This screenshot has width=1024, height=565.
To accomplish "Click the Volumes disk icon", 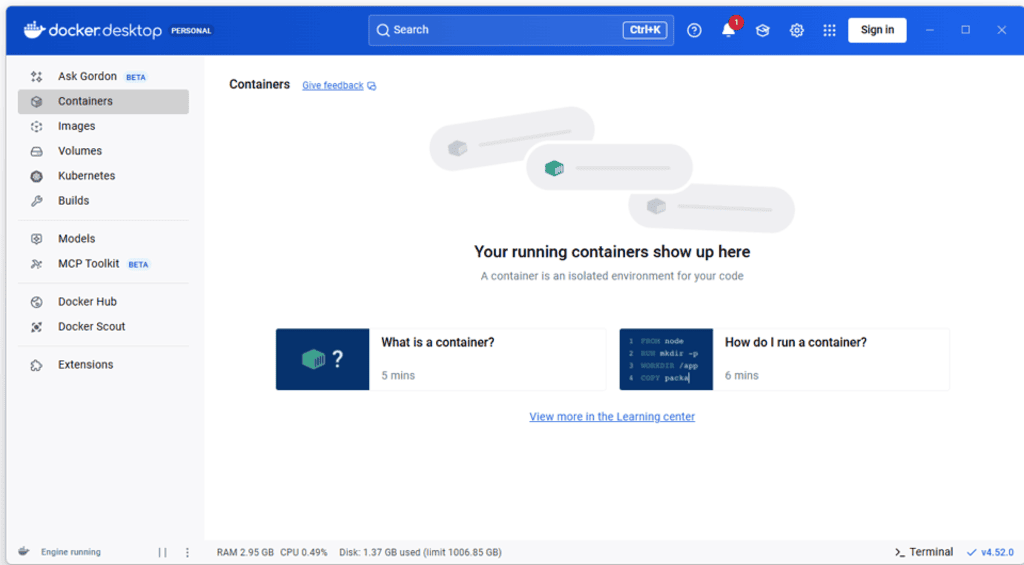I will click(37, 151).
